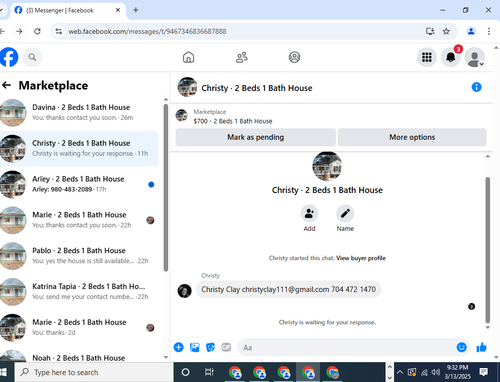This screenshot has width=500, height=382.
Task: Click the Name pencil edit icon
Action: [345, 213]
